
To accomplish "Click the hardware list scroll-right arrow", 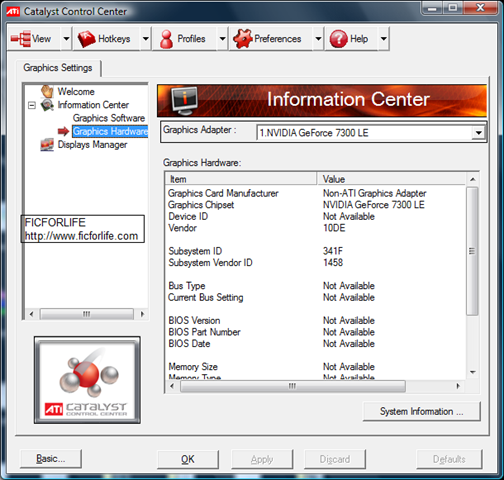I will [458, 386].
